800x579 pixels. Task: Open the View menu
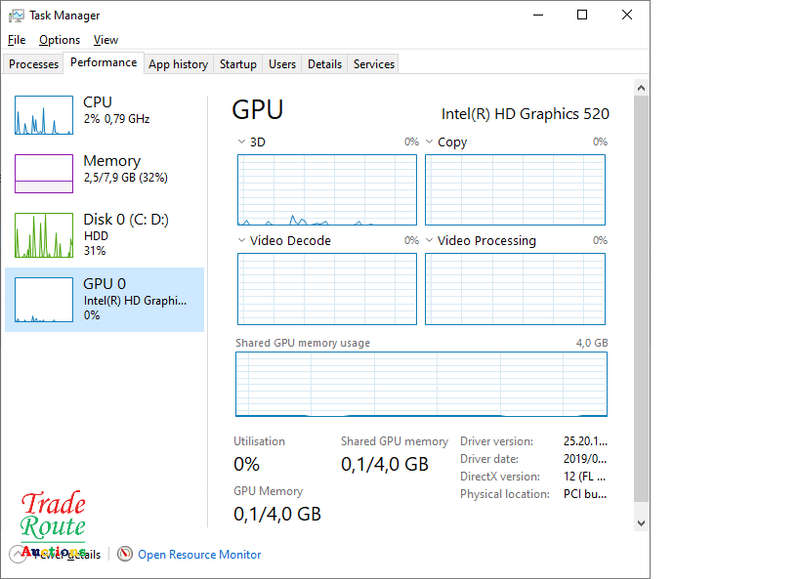click(106, 40)
